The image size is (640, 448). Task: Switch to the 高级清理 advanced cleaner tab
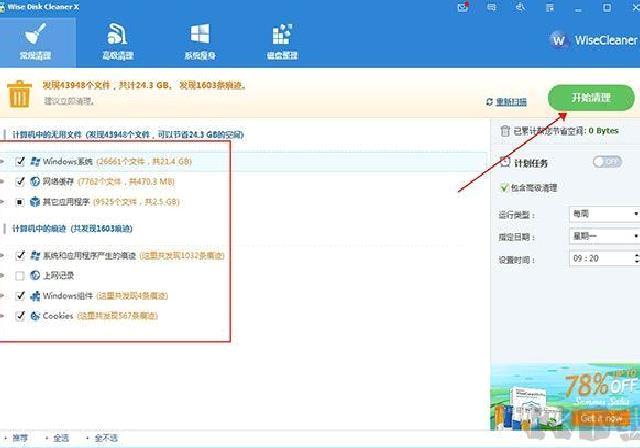tap(118, 42)
